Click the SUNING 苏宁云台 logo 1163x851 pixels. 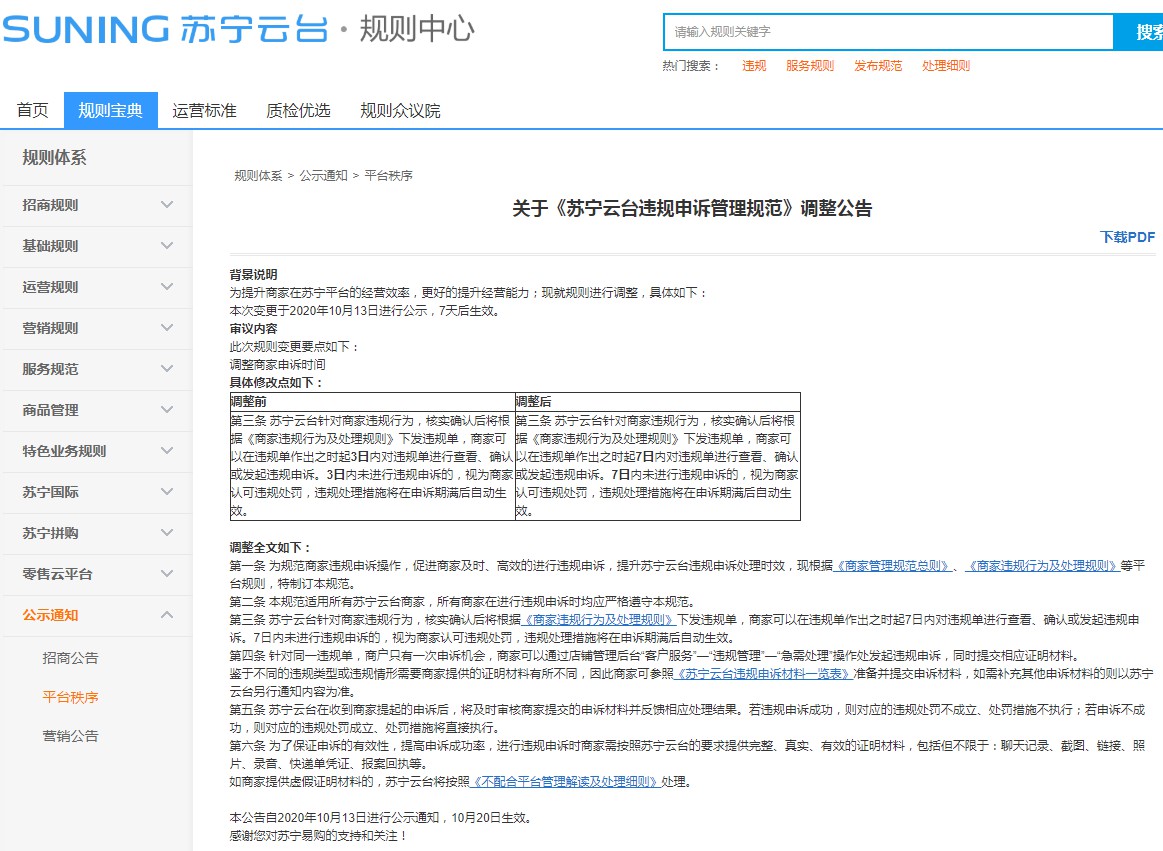[165, 30]
